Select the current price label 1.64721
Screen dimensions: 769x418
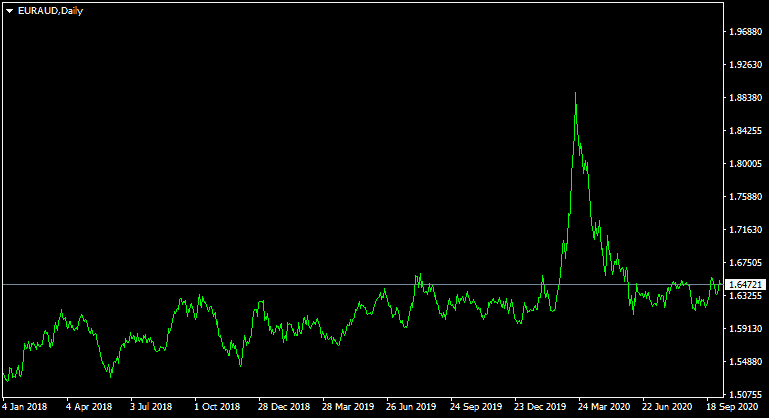(745, 285)
